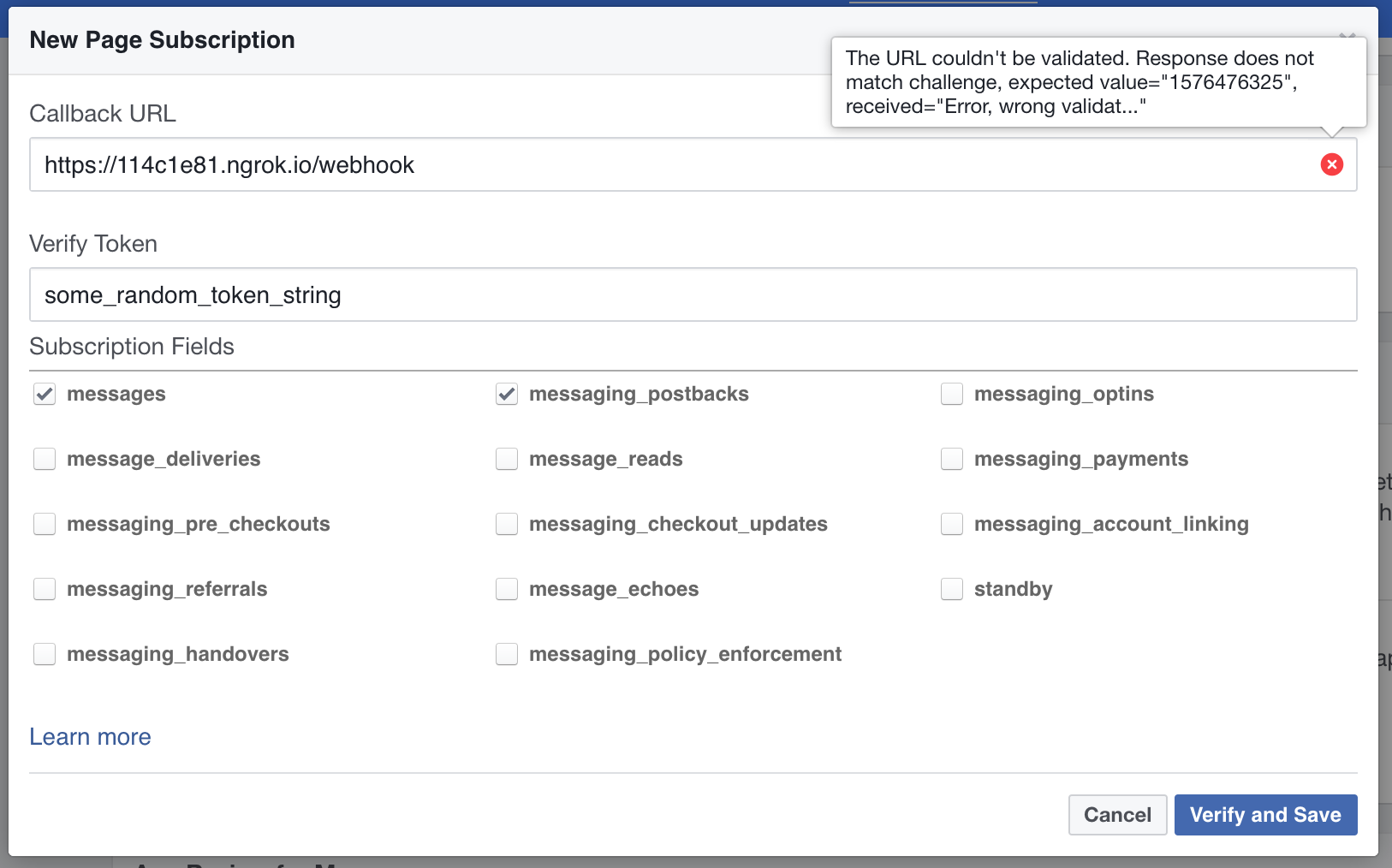1392x868 pixels.
Task: Enable messaging_account_linking checkbox
Action: pos(952,524)
